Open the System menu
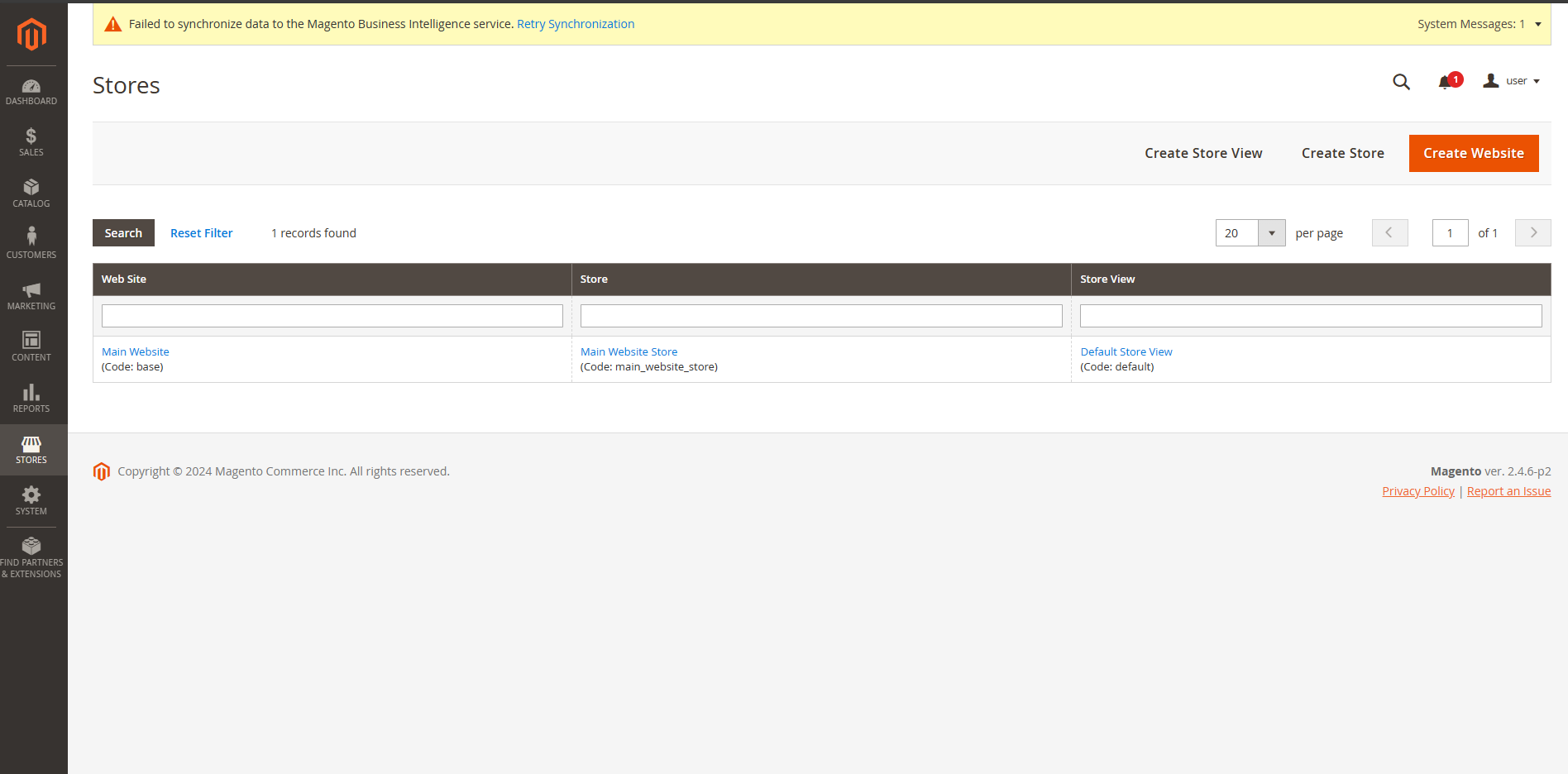Screen dimensions: 1568x774 coord(31,501)
